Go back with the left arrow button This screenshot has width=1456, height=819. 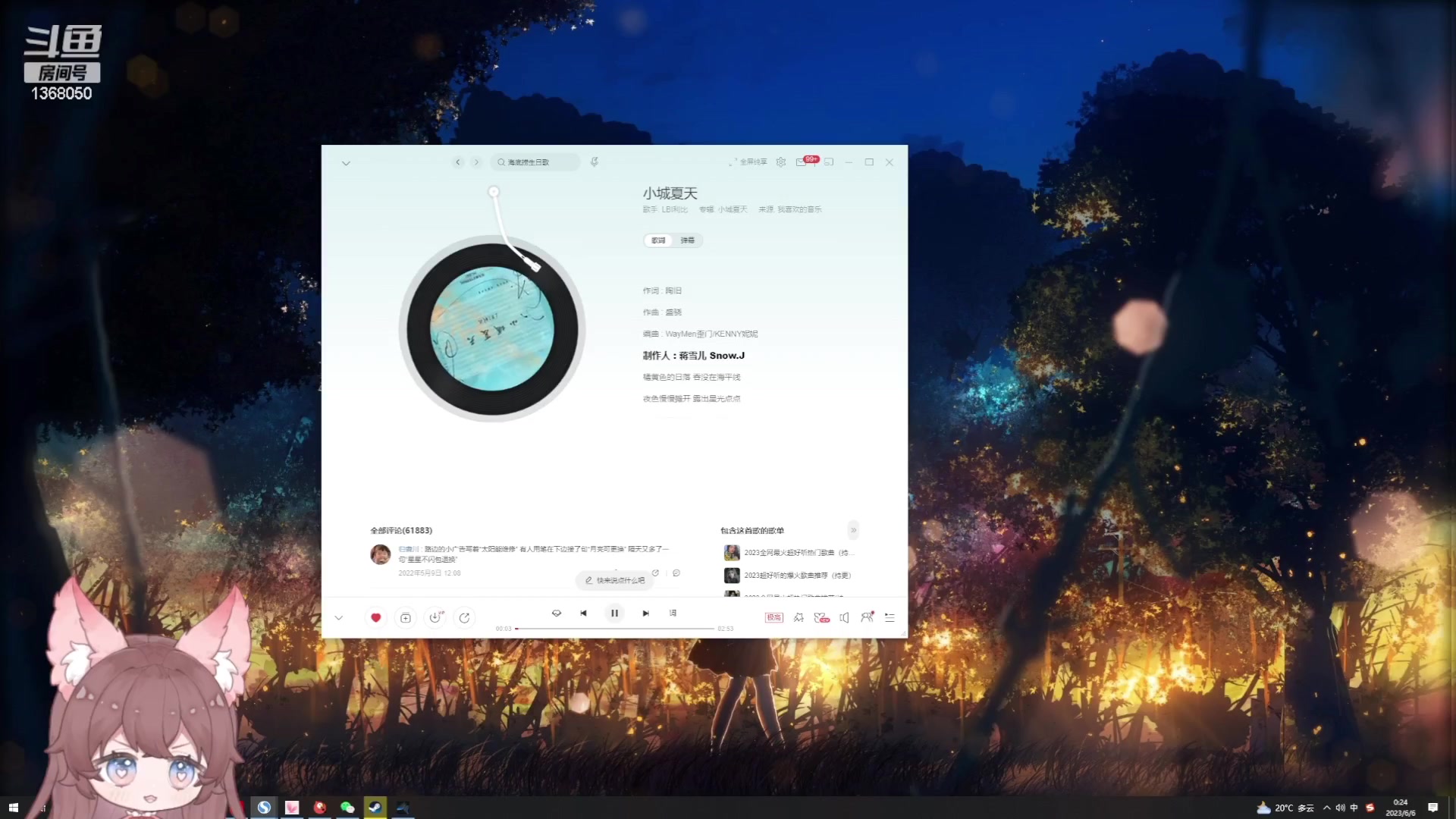(x=458, y=162)
